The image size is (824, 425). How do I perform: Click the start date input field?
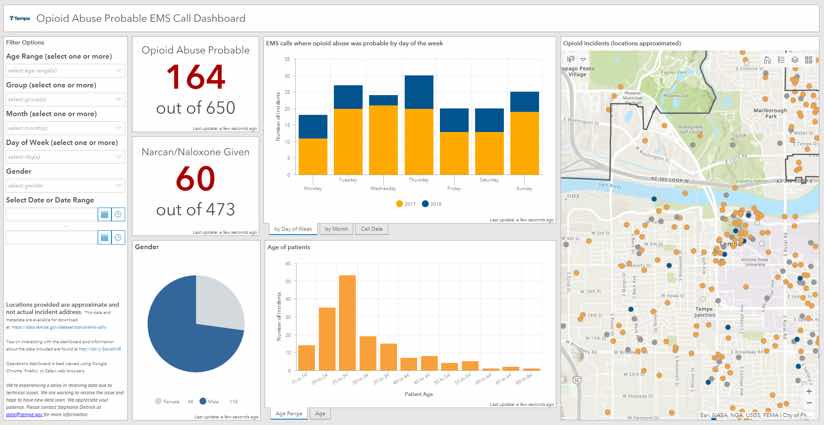[x=52, y=214]
